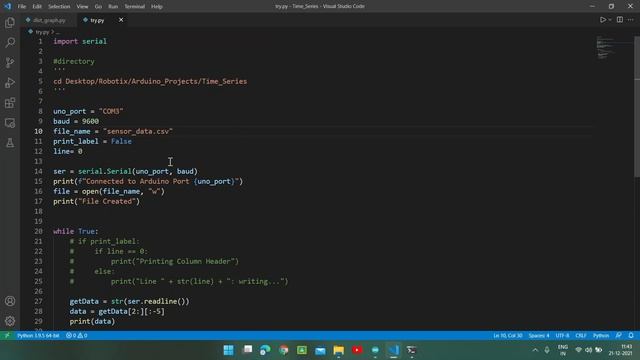Click the data = getData[2:][:-5] line

(x=117, y=311)
